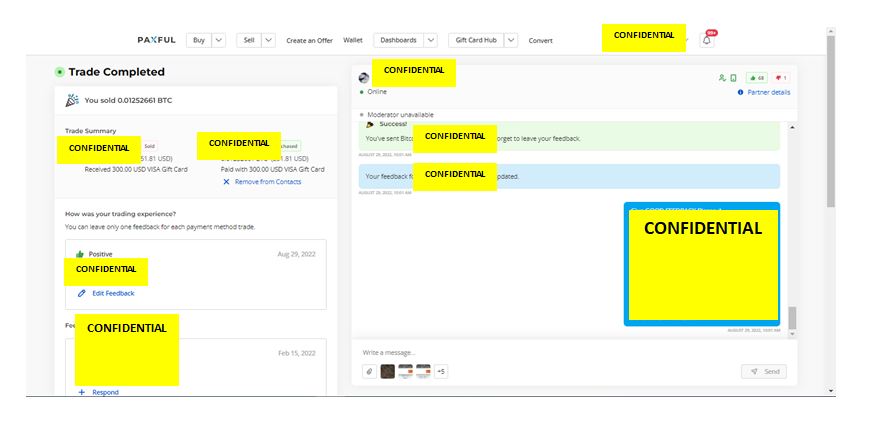Image resolution: width=873 pixels, height=434 pixels.
Task: Click the Sold badge in trade summary
Action: tap(150, 146)
